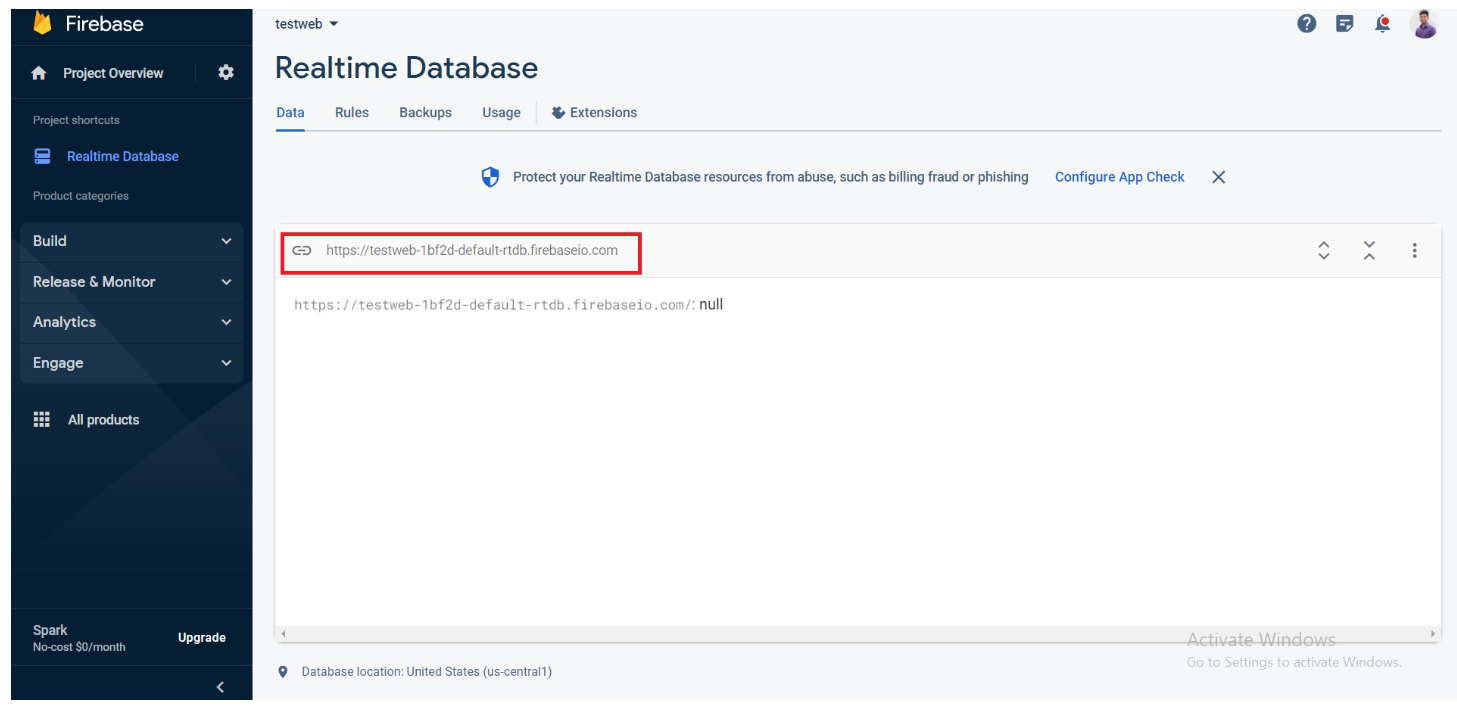Open project settings gear icon

point(226,72)
